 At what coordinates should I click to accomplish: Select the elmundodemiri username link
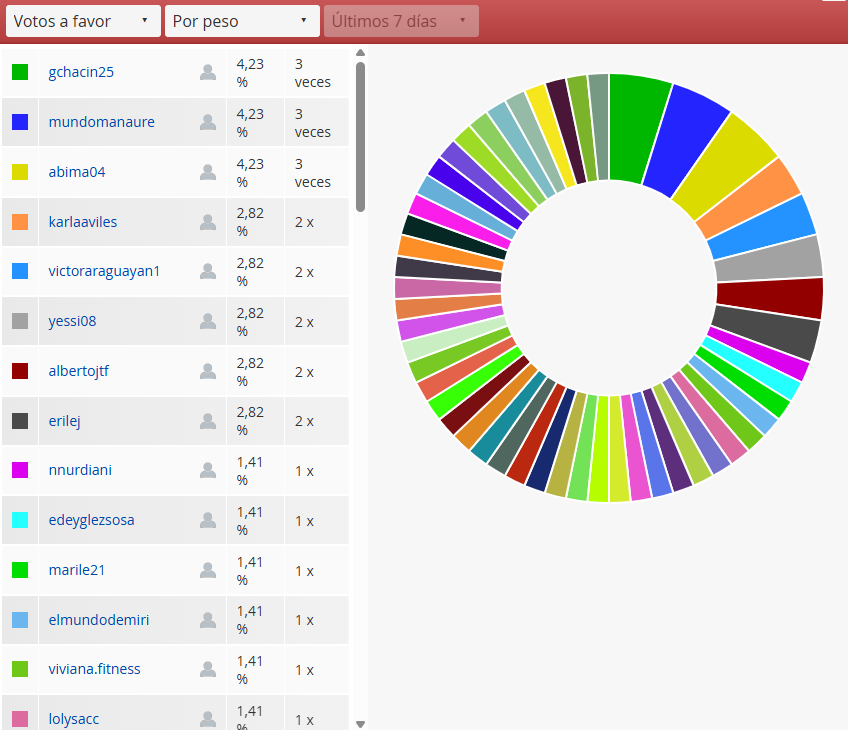pos(99,620)
